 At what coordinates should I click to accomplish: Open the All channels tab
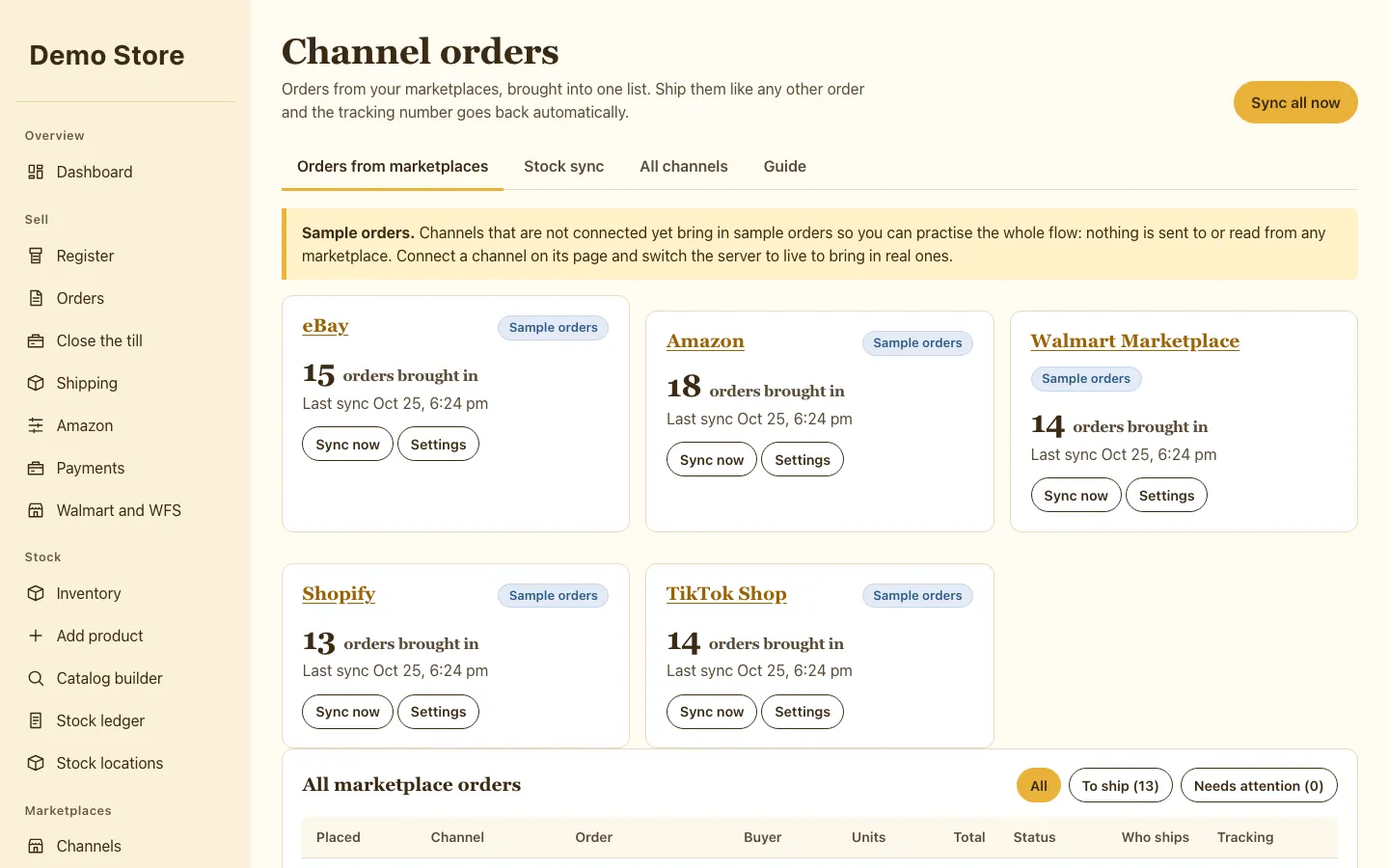tap(684, 166)
